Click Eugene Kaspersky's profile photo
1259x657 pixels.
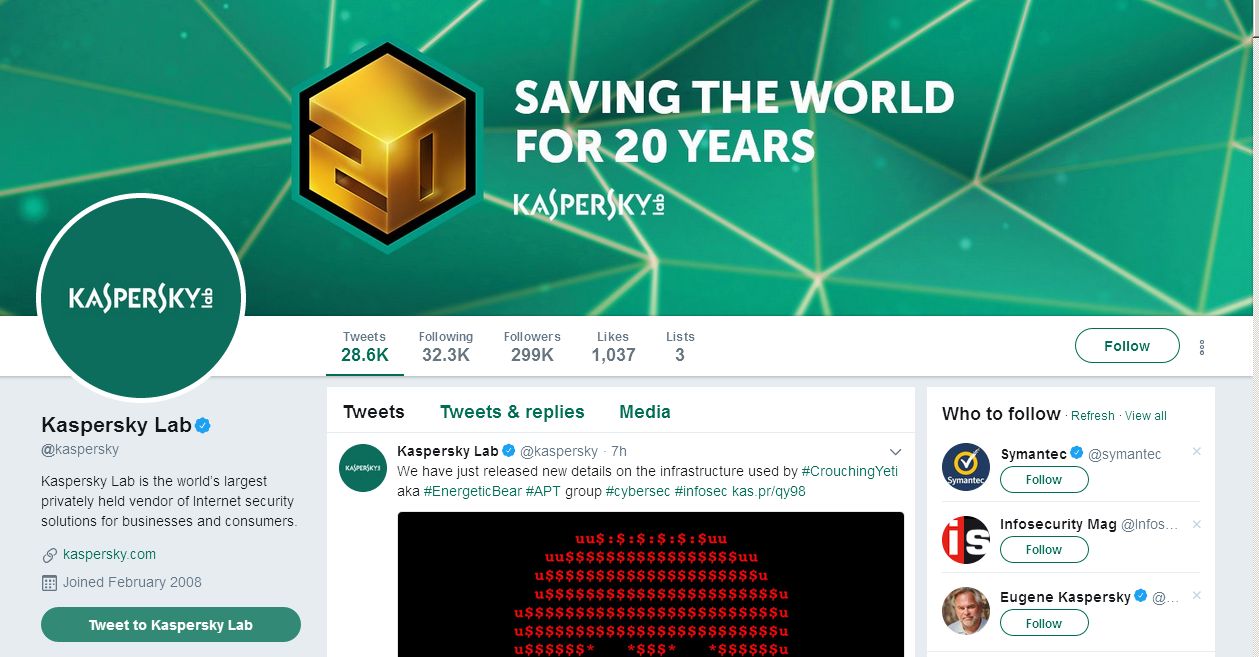965,611
